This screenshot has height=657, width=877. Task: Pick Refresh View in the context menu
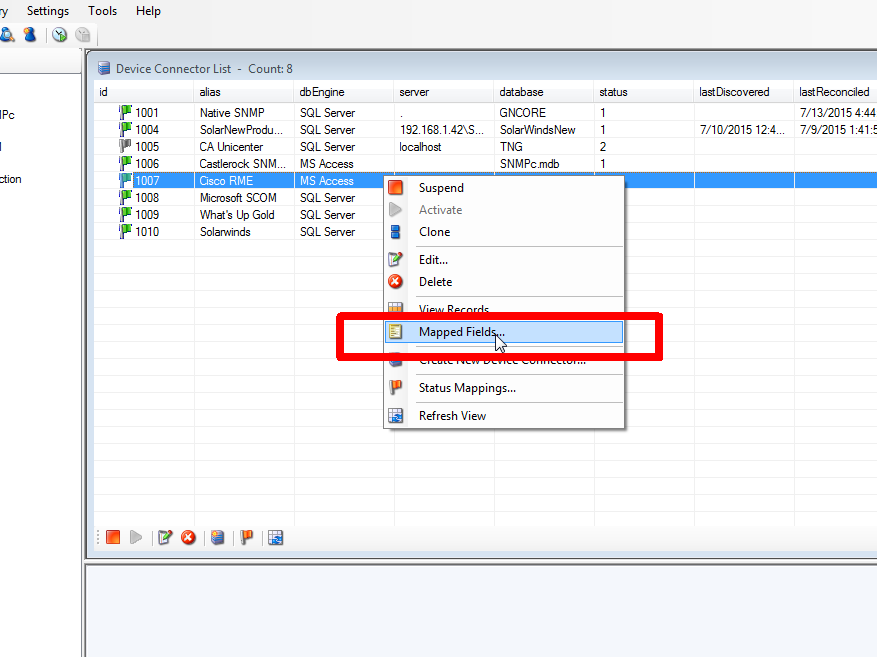coord(452,416)
